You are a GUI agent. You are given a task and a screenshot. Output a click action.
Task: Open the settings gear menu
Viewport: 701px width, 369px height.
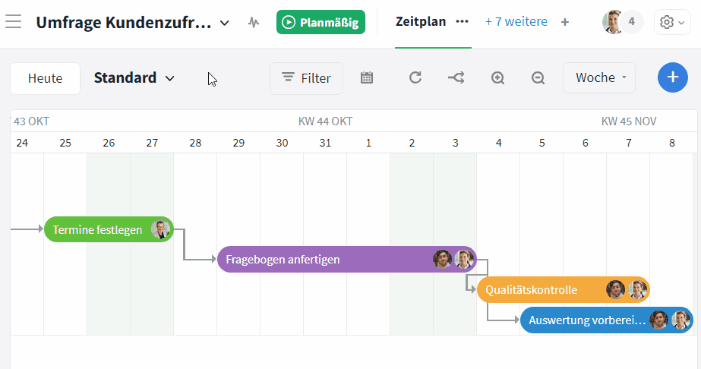tap(672, 22)
